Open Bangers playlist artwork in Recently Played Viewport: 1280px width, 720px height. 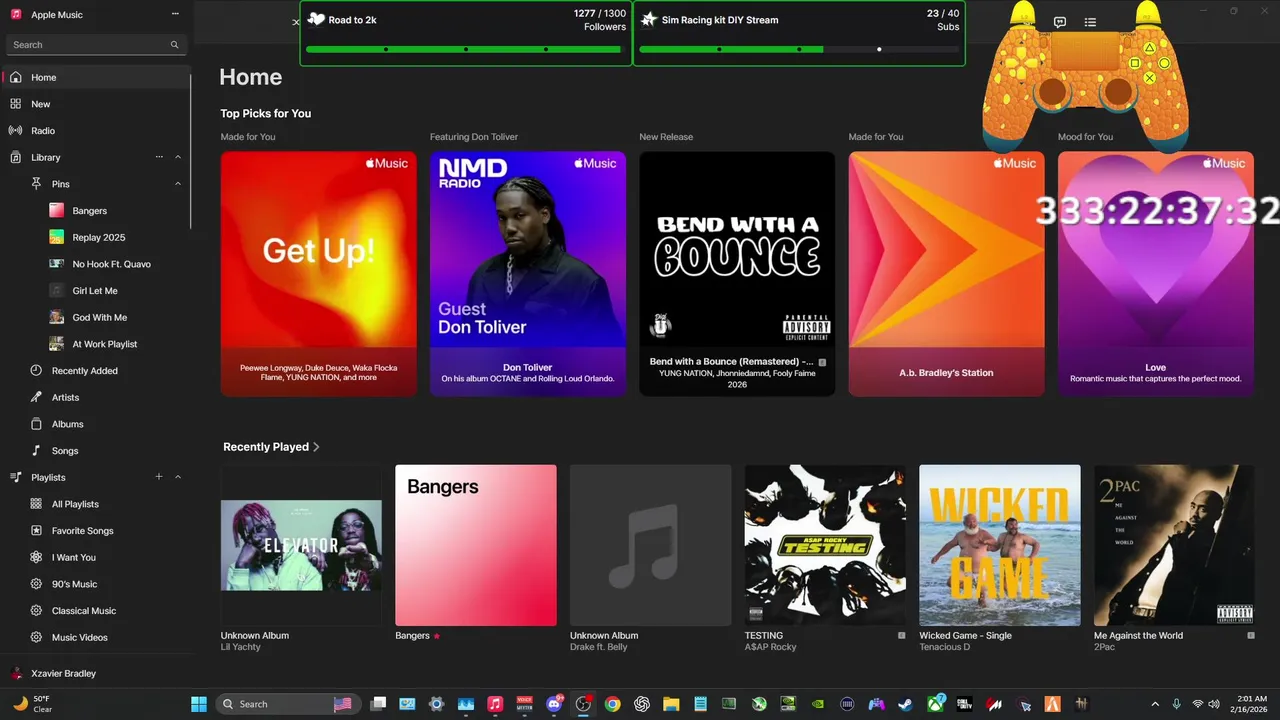pyautogui.click(x=476, y=545)
